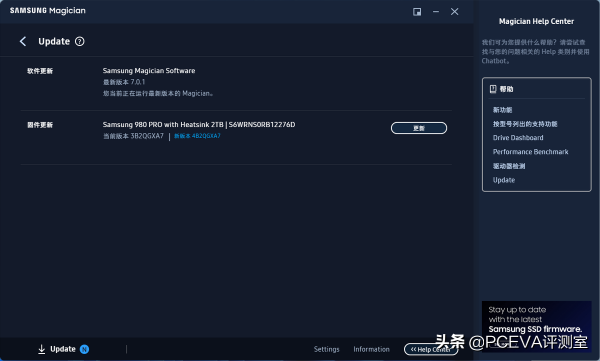600x361 pixels.
Task: Open the Update help question-mark icon
Action: pos(80,41)
